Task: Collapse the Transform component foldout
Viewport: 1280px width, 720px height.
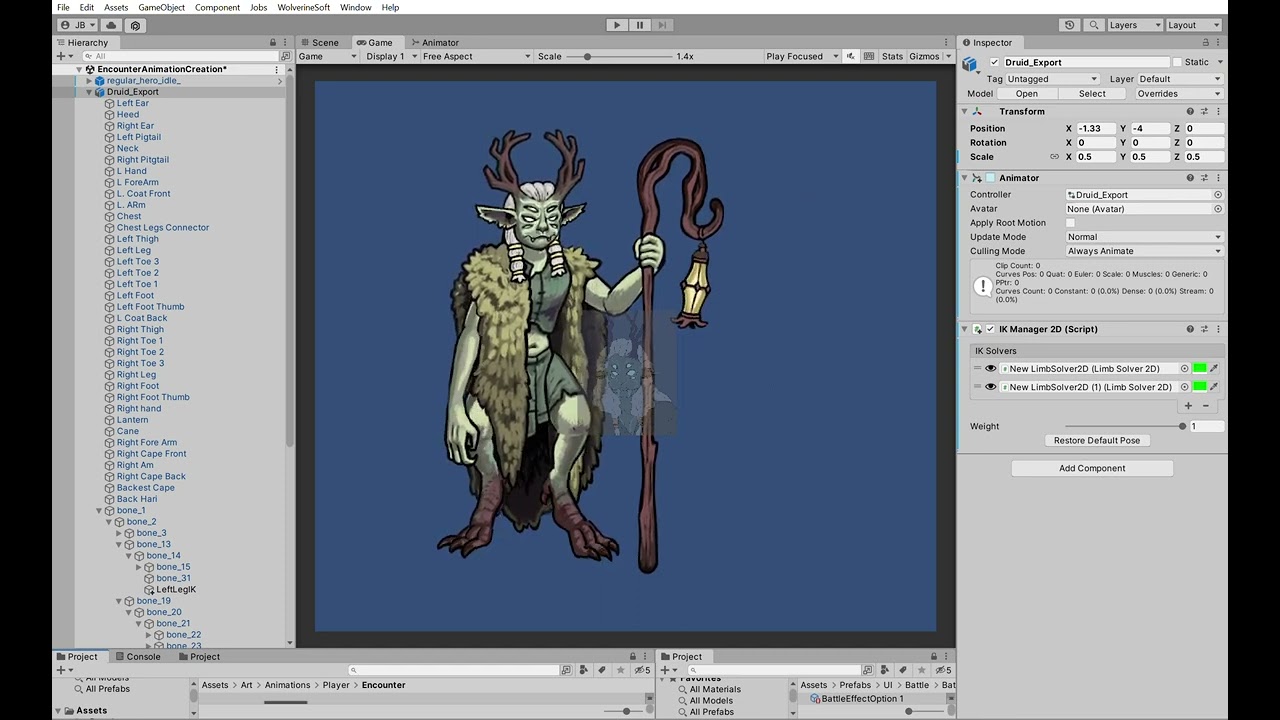Action: coord(965,111)
